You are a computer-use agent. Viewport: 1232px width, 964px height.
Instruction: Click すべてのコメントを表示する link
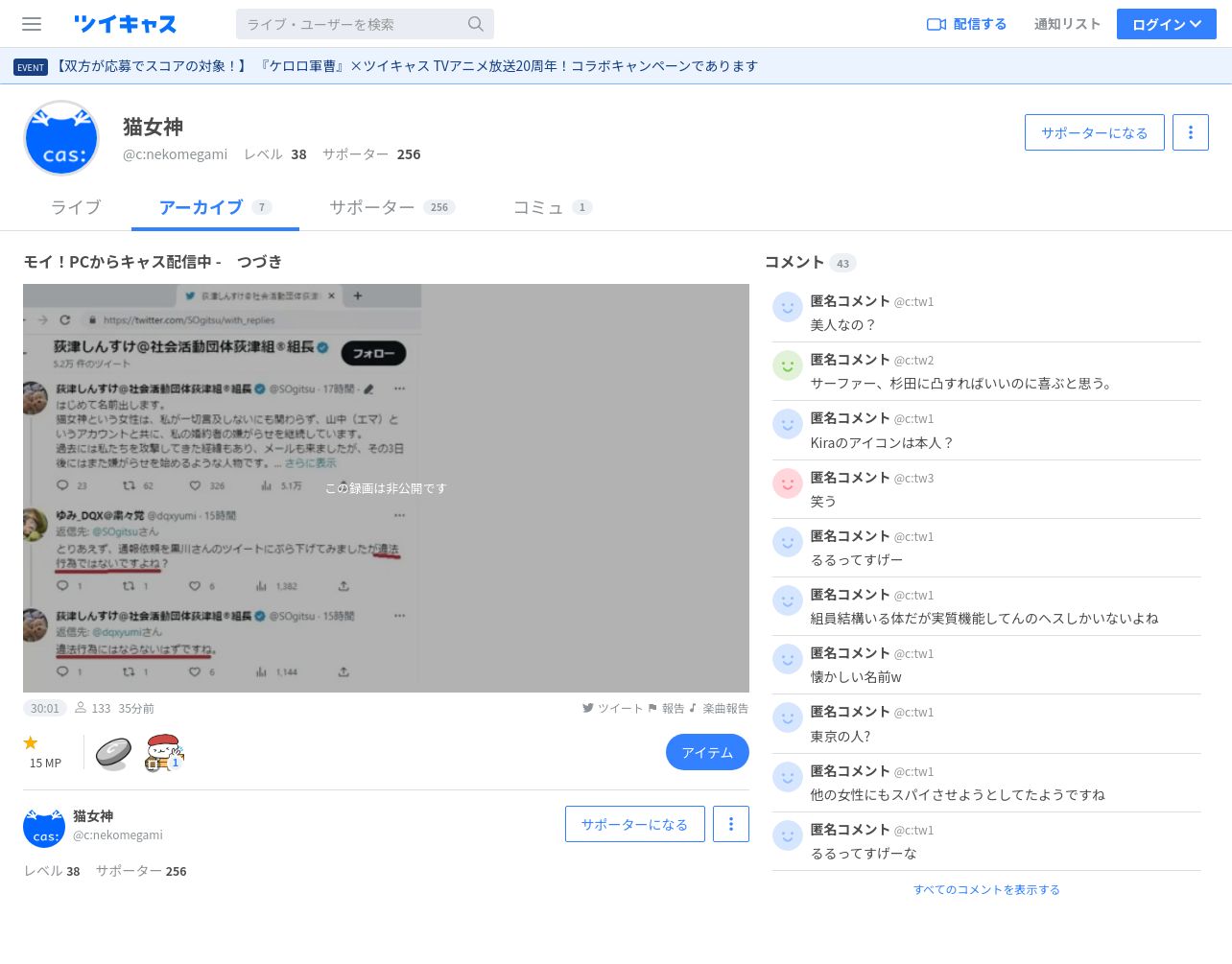[986, 889]
